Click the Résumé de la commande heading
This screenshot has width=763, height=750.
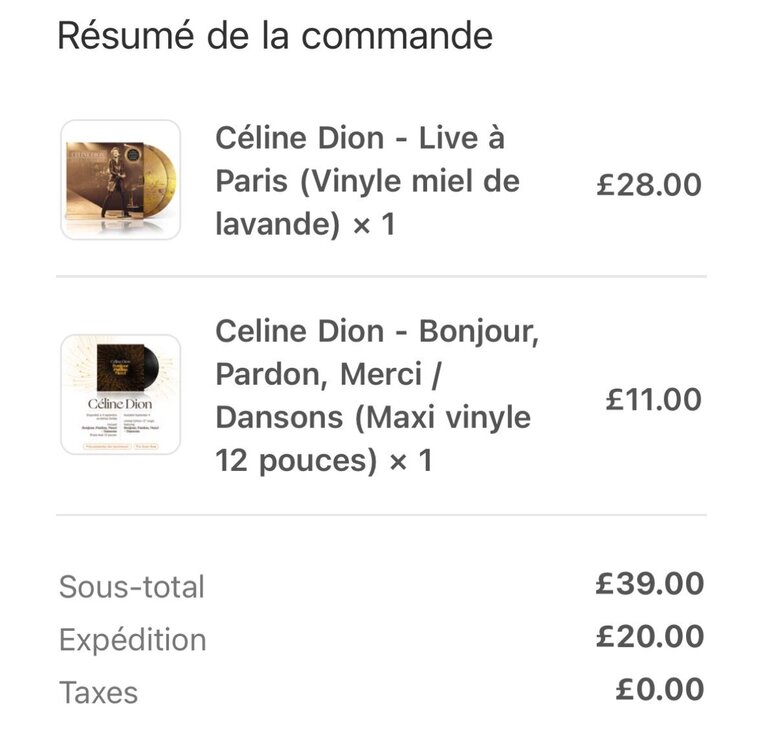[275, 36]
